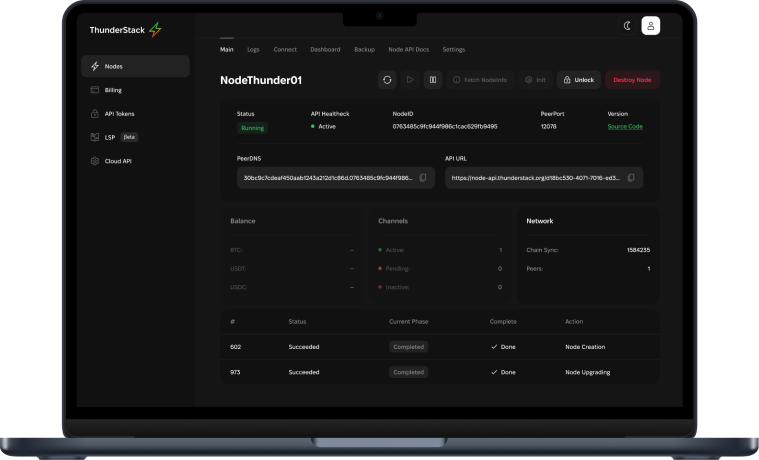Switch to the Connect tab
The height and width of the screenshot is (460, 759).
pyautogui.click(x=285, y=49)
